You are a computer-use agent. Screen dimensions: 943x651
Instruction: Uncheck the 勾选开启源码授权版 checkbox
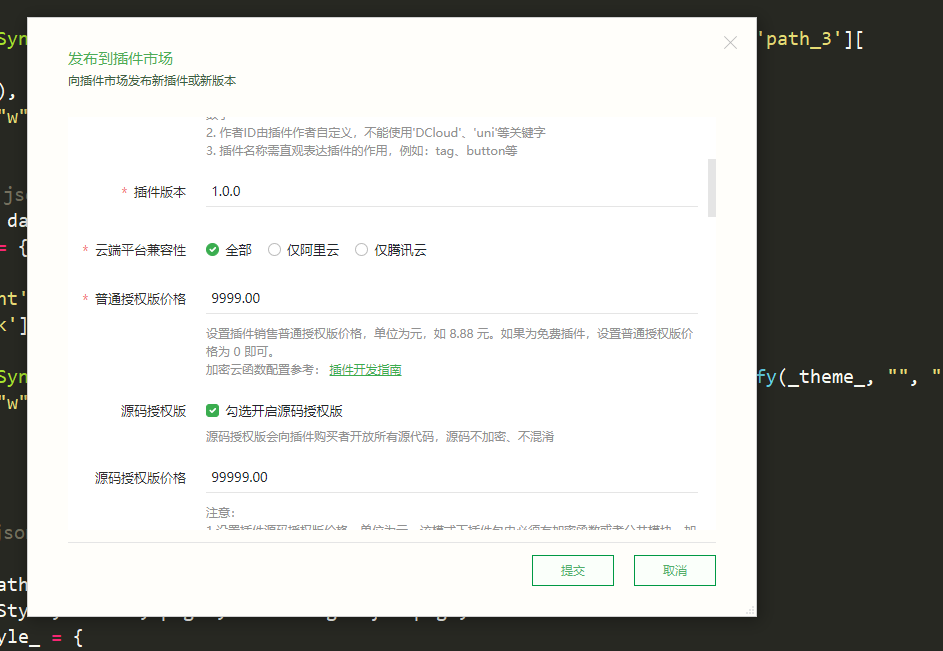tap(212, 411)
